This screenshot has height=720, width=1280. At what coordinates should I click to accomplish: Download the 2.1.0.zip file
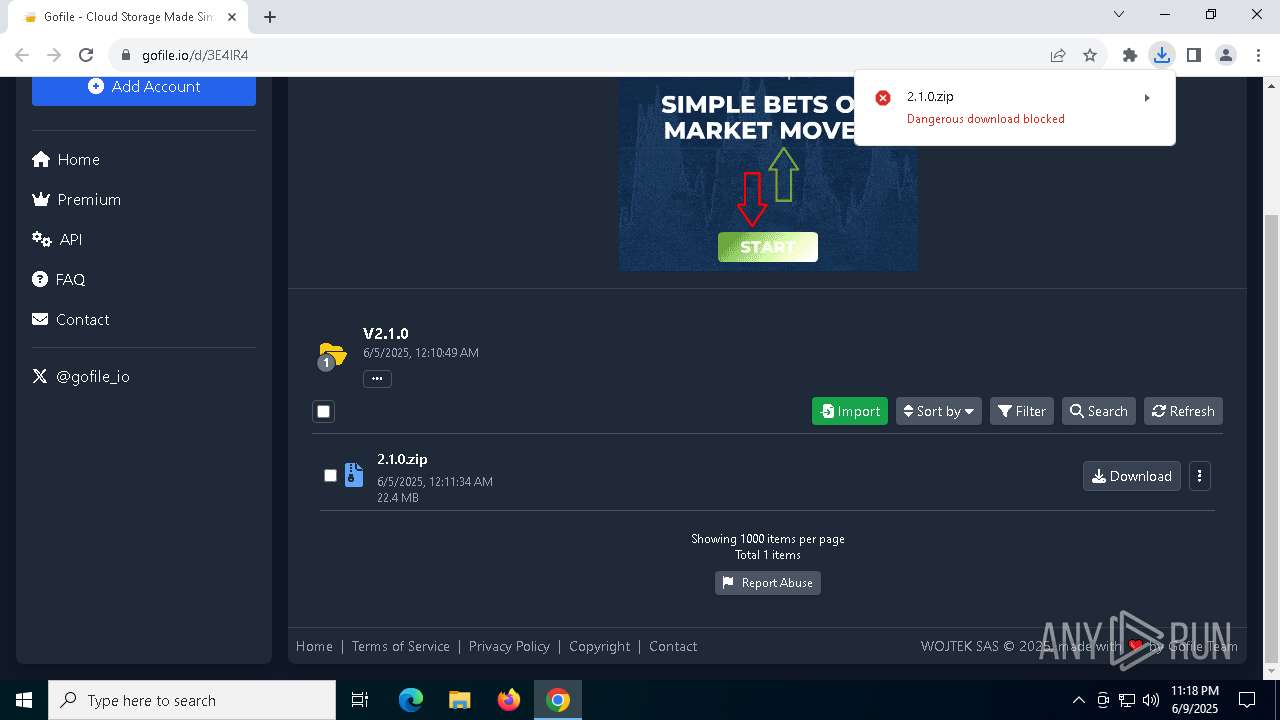pyautogui.click(x=1132, y=476)
